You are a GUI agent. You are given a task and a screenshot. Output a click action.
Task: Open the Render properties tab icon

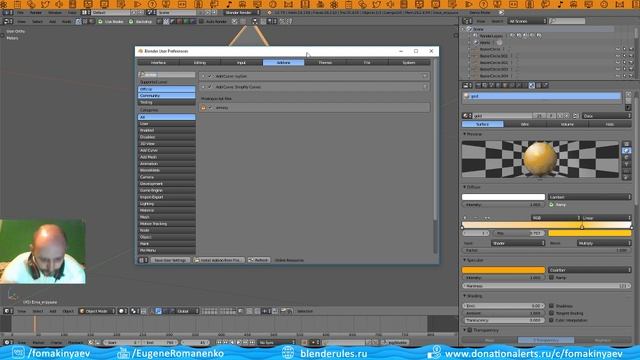pos(478,85)
